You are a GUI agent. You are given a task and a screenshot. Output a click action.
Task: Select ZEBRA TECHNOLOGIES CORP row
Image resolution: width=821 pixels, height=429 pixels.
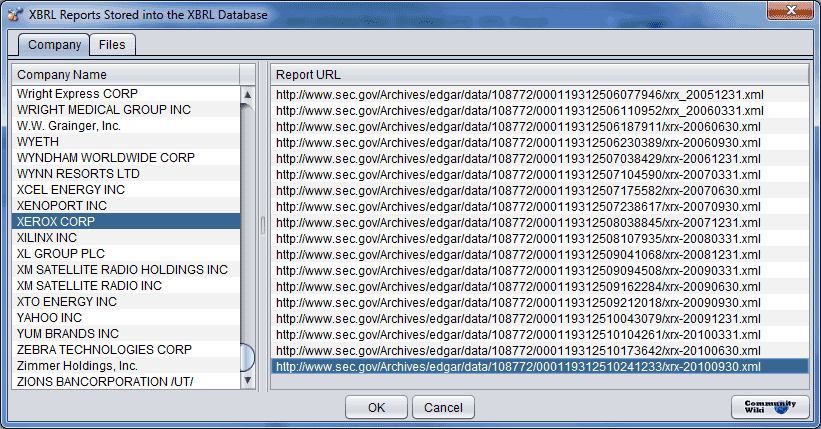(126, 349)
